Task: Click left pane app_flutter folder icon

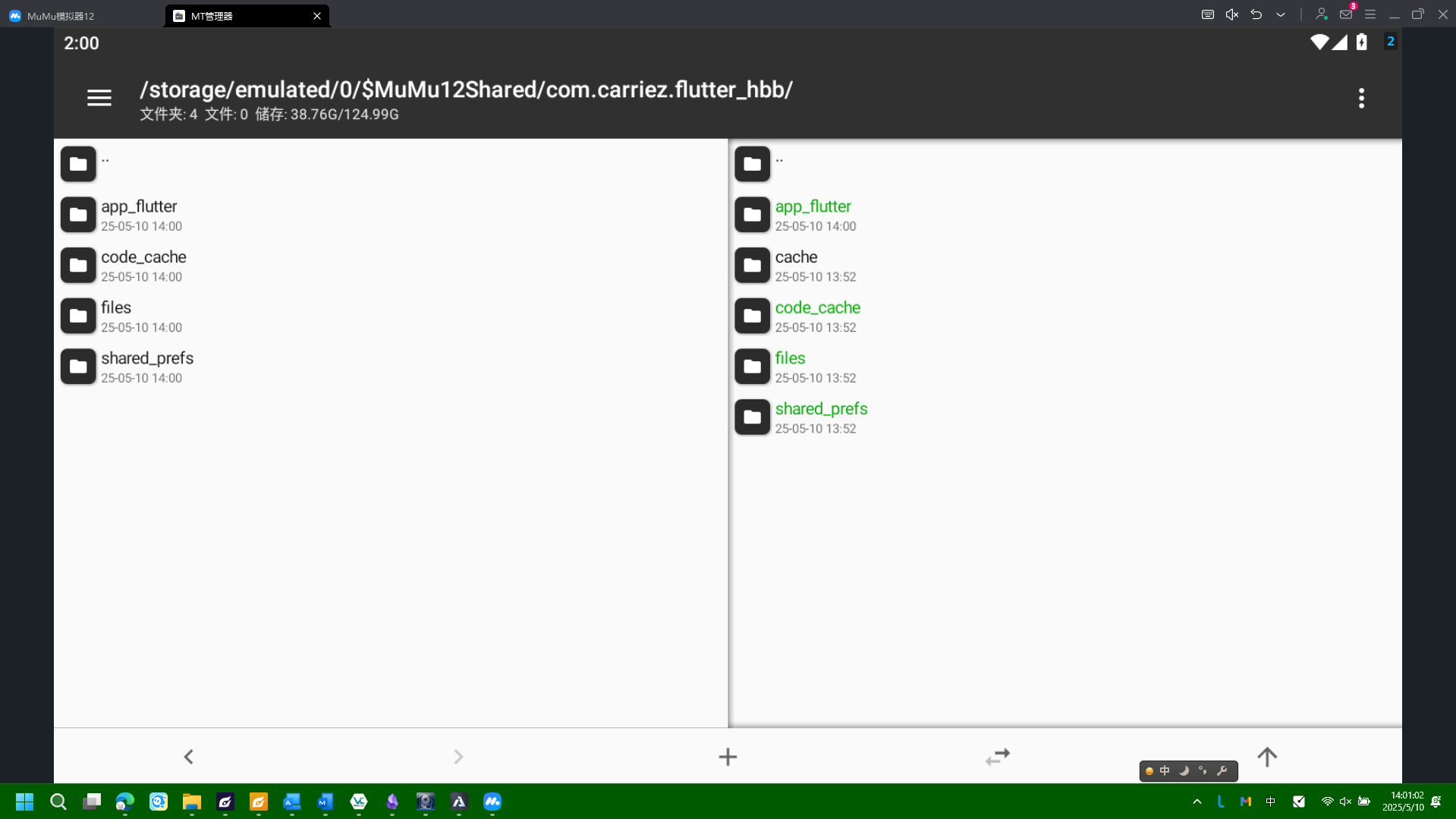Action: pyautogui.click(x=78, y=215)
